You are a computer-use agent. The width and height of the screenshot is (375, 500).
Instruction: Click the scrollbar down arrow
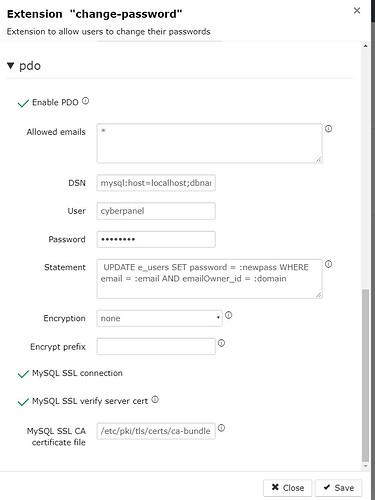pyautogui.click(x=365, y=466)
